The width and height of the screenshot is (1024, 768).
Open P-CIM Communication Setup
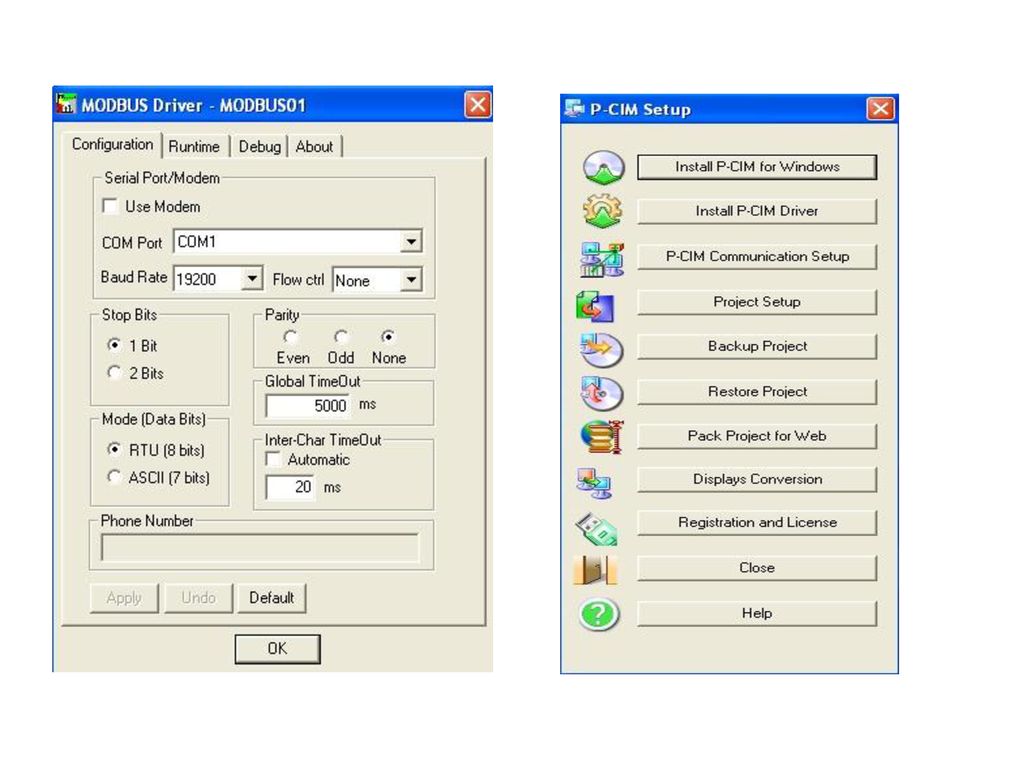[757, 257]
